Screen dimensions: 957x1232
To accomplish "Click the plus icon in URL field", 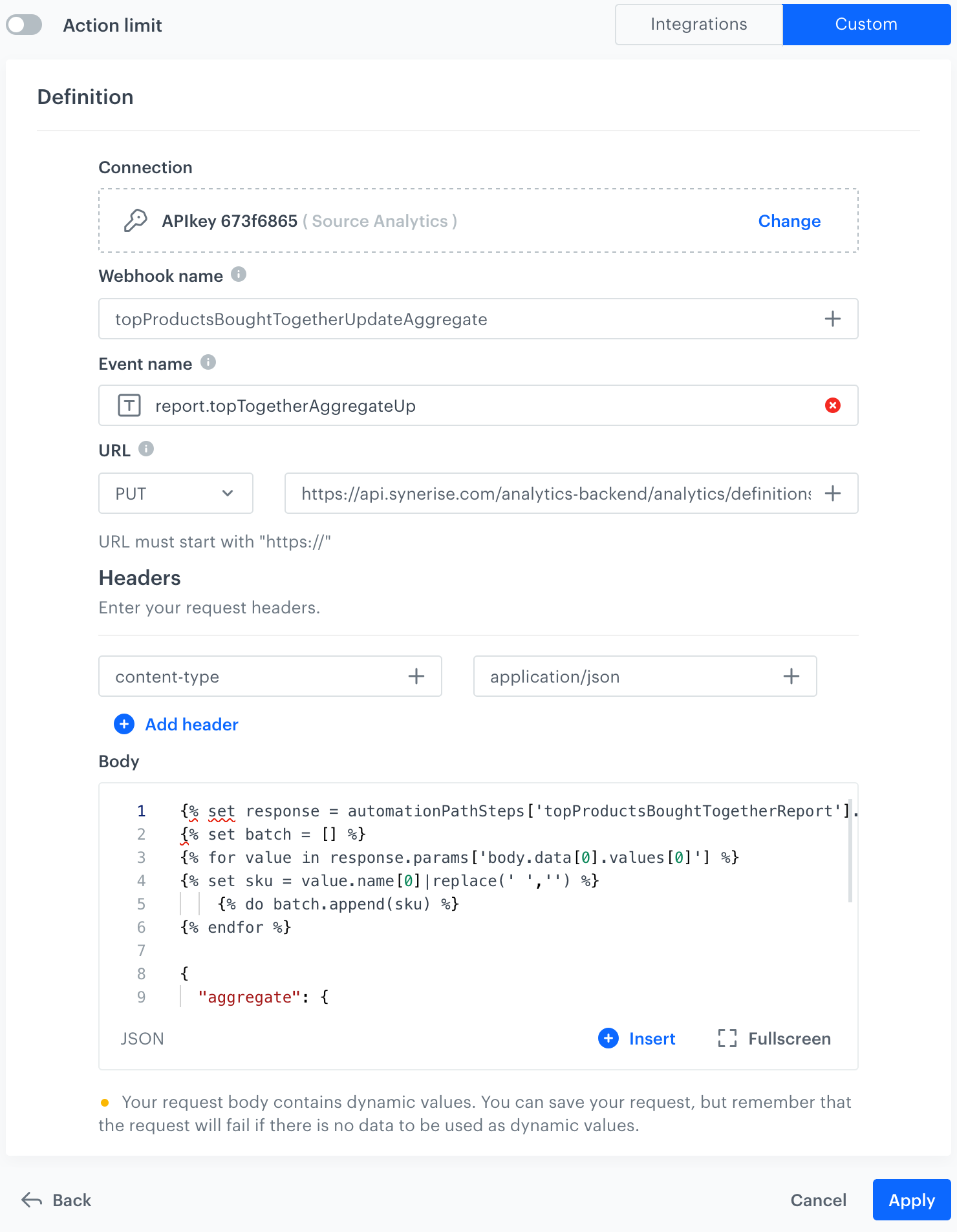I will click(833, 493).
